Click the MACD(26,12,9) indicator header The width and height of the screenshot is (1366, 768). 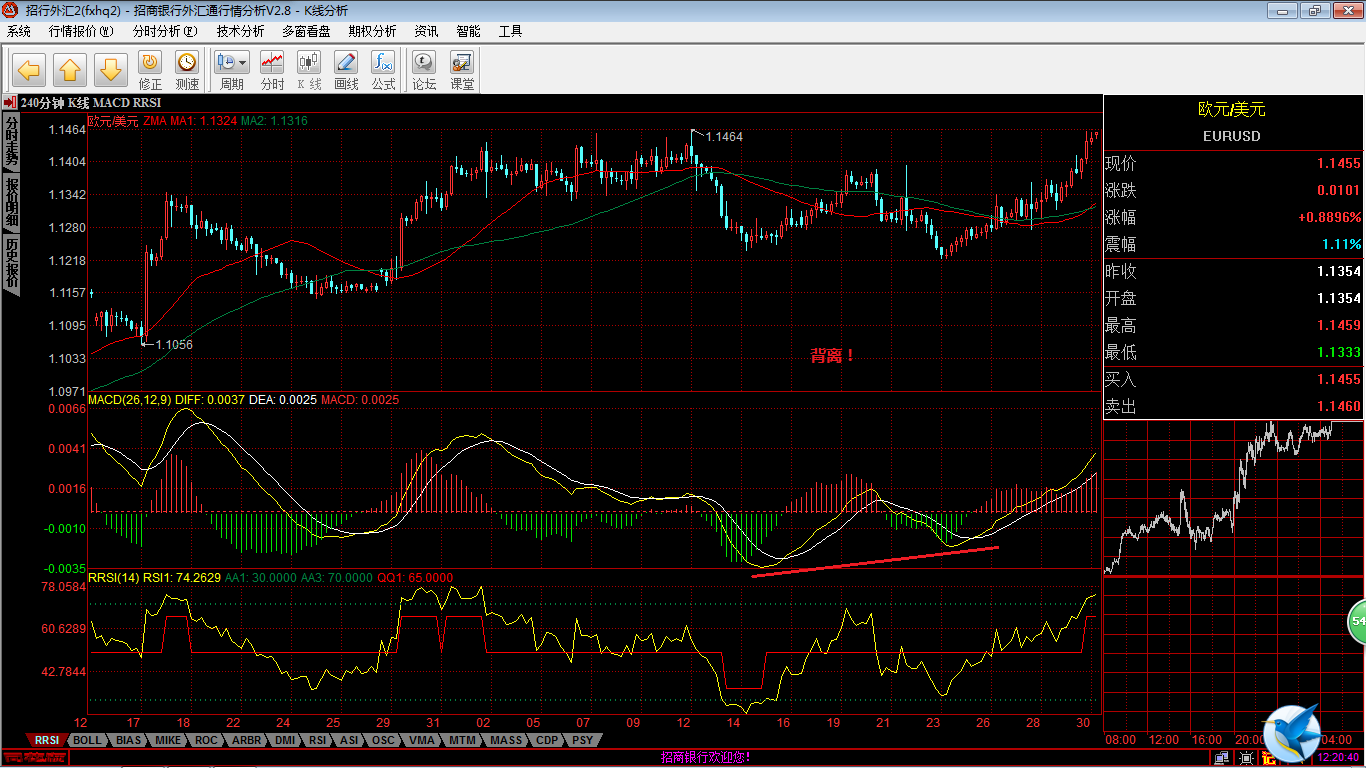(x=129, y=399)
